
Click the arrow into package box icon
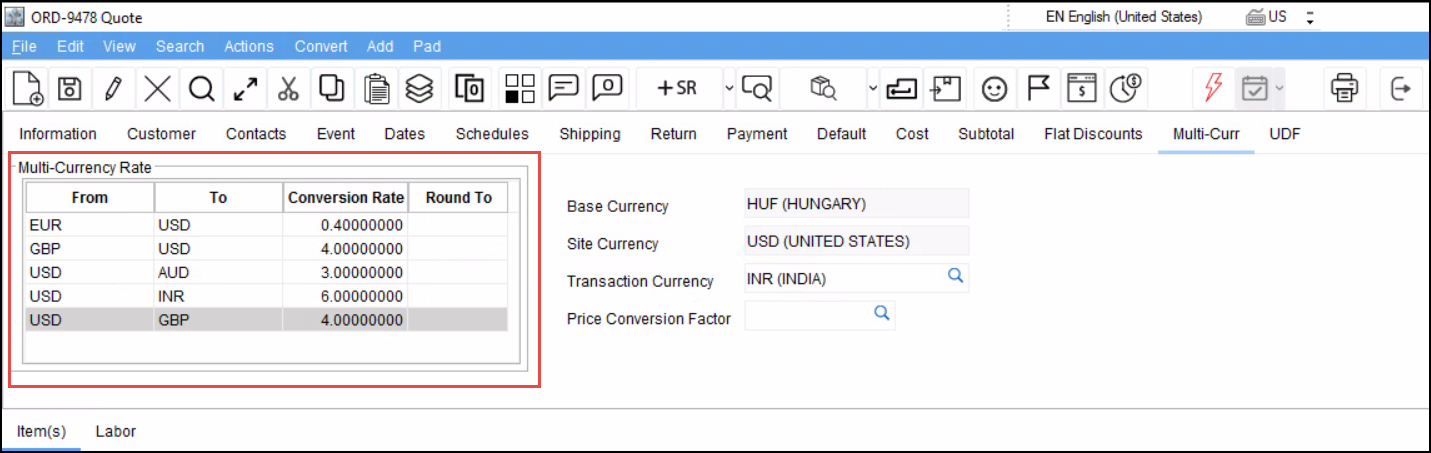pos(945,89)
